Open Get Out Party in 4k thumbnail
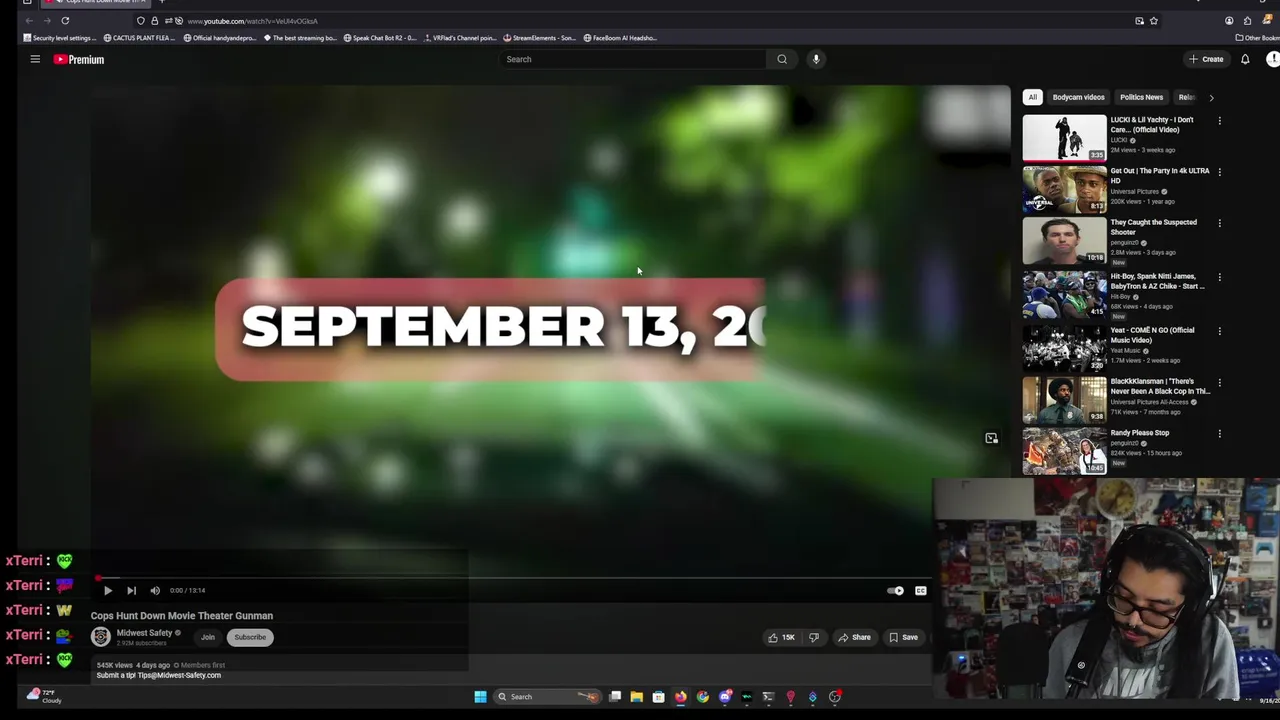Screen dimensions: 1280x720 pos(1064,189)
